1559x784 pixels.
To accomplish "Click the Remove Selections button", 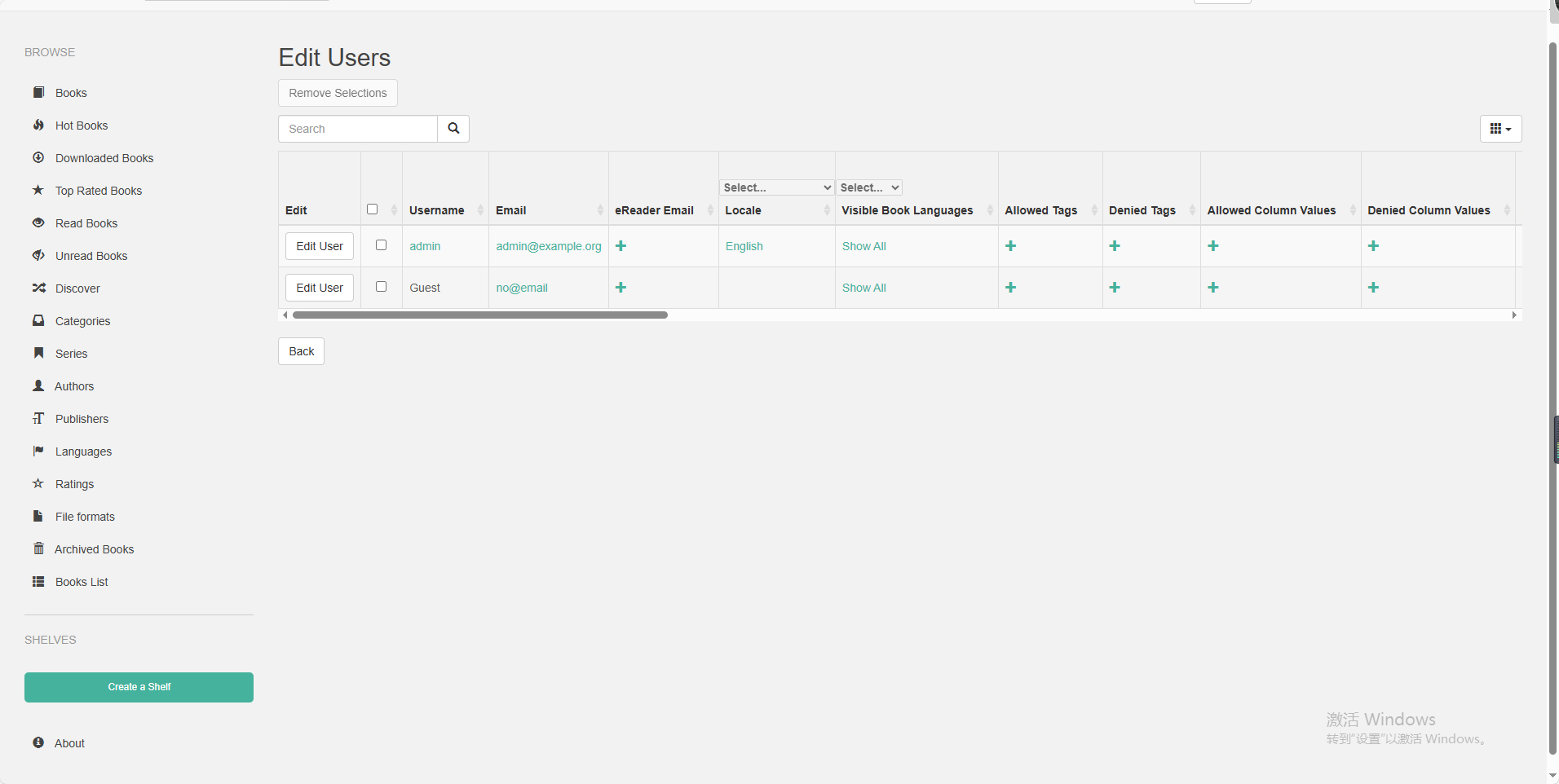I will click(338, 93).
